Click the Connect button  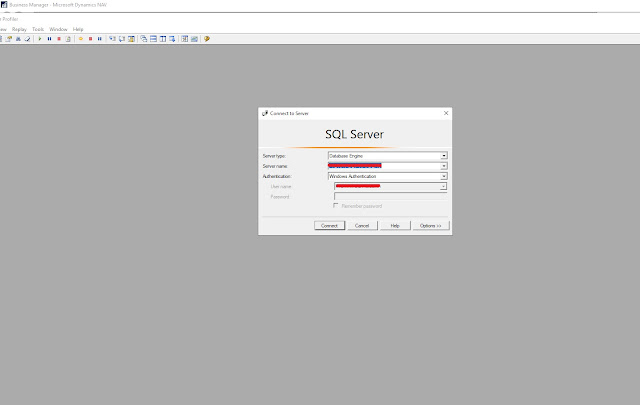click(x=329, y=225)
